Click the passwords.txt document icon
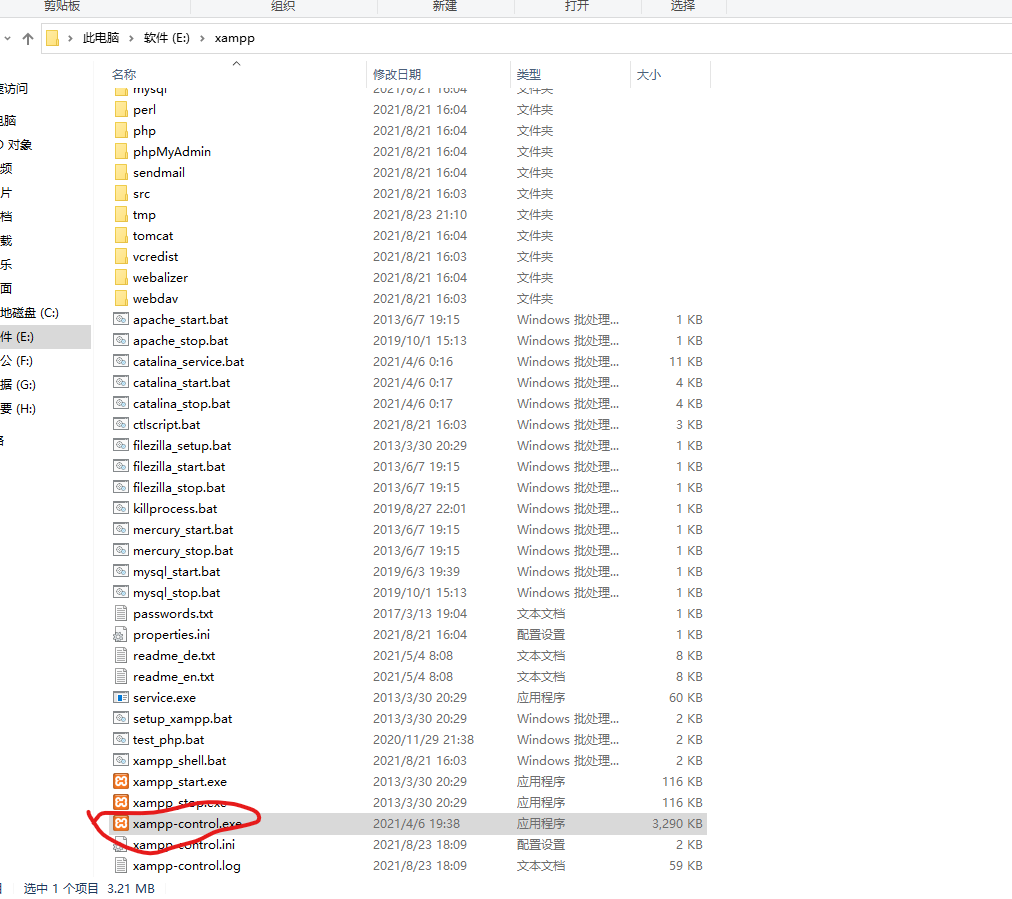 [x=121, y=614]
